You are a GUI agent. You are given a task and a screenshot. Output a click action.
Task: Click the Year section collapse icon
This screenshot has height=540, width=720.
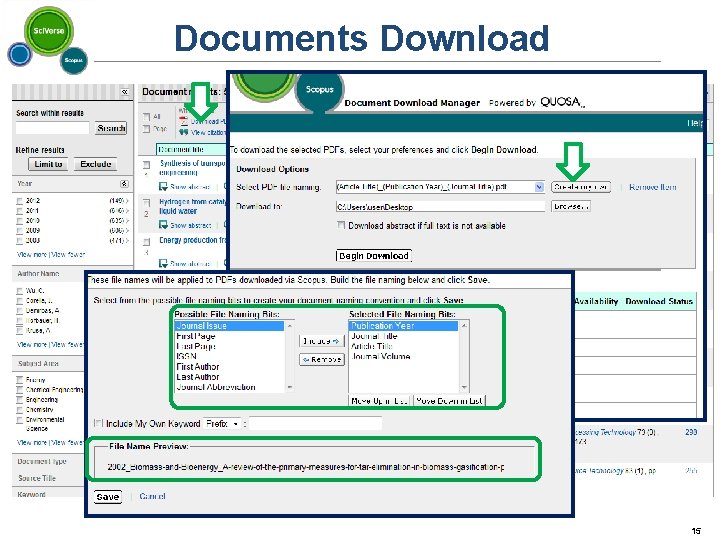(124, 184)
